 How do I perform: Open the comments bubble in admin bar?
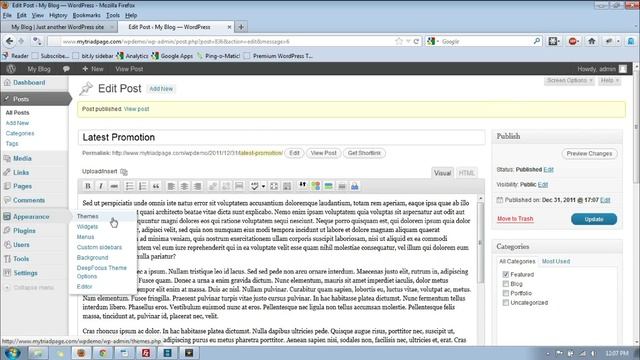click(x=66, y=69)
